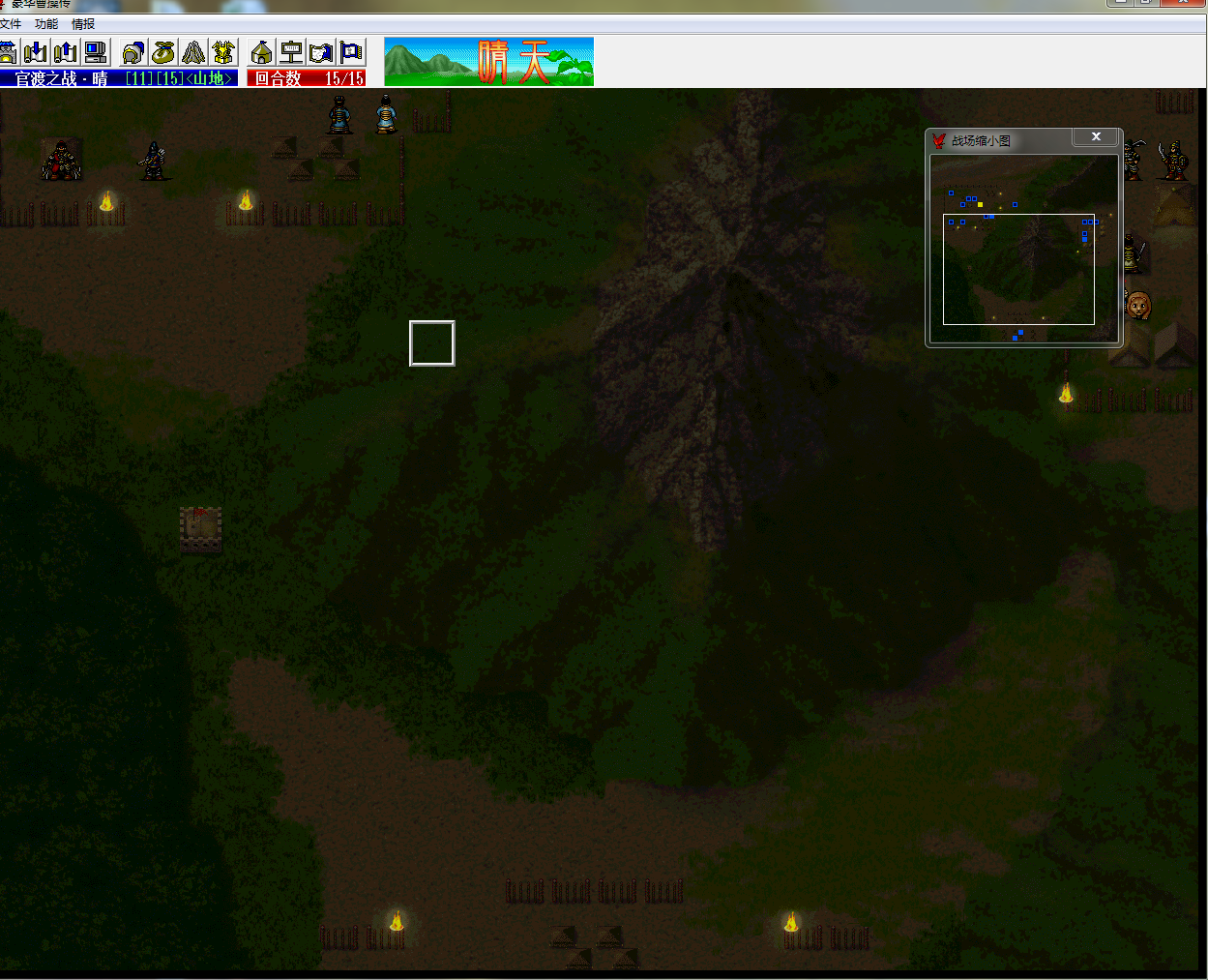Select the dark soldier beside the red general
Screen dimensions: 1208x980
[x=153, y=160]
